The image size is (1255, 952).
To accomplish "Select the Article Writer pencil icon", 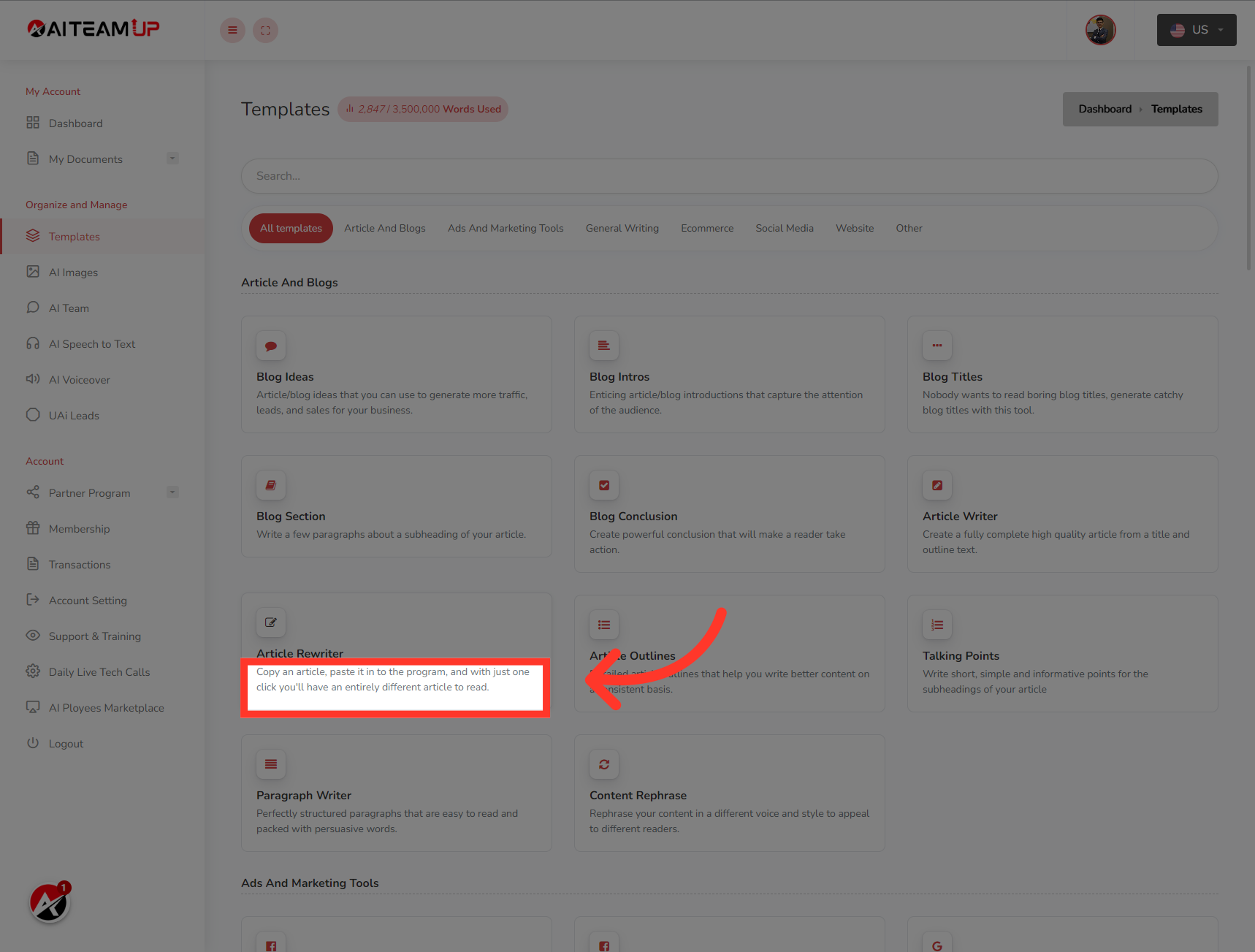I will tap(937, 484).
